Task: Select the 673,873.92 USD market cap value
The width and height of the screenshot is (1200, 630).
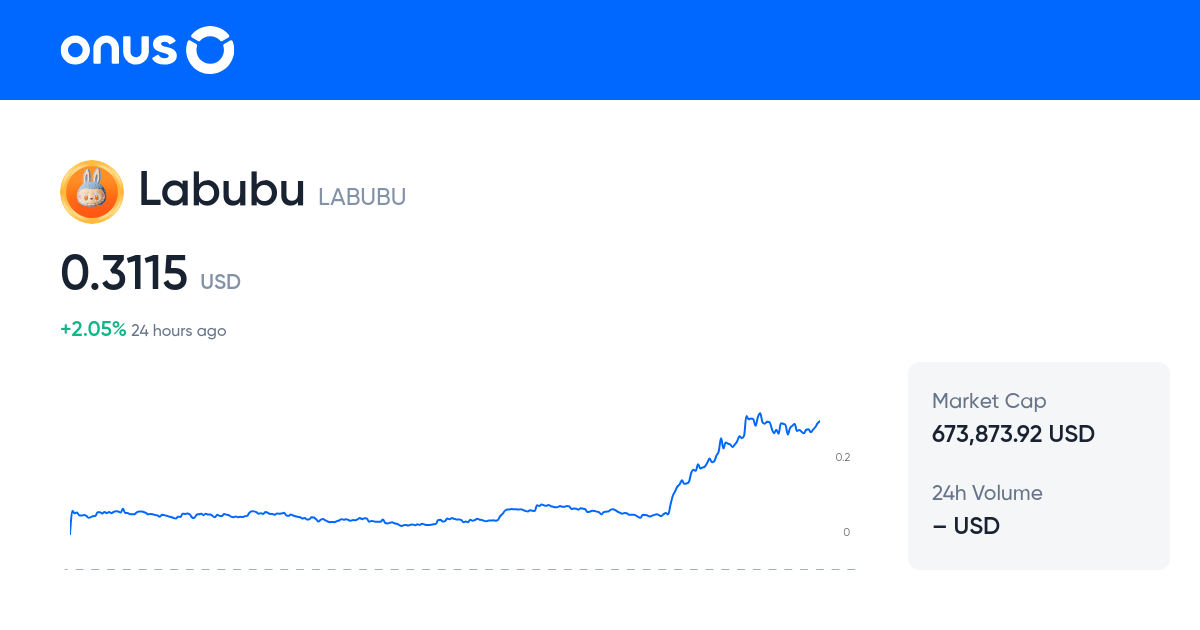Action: click(1013, 435)
